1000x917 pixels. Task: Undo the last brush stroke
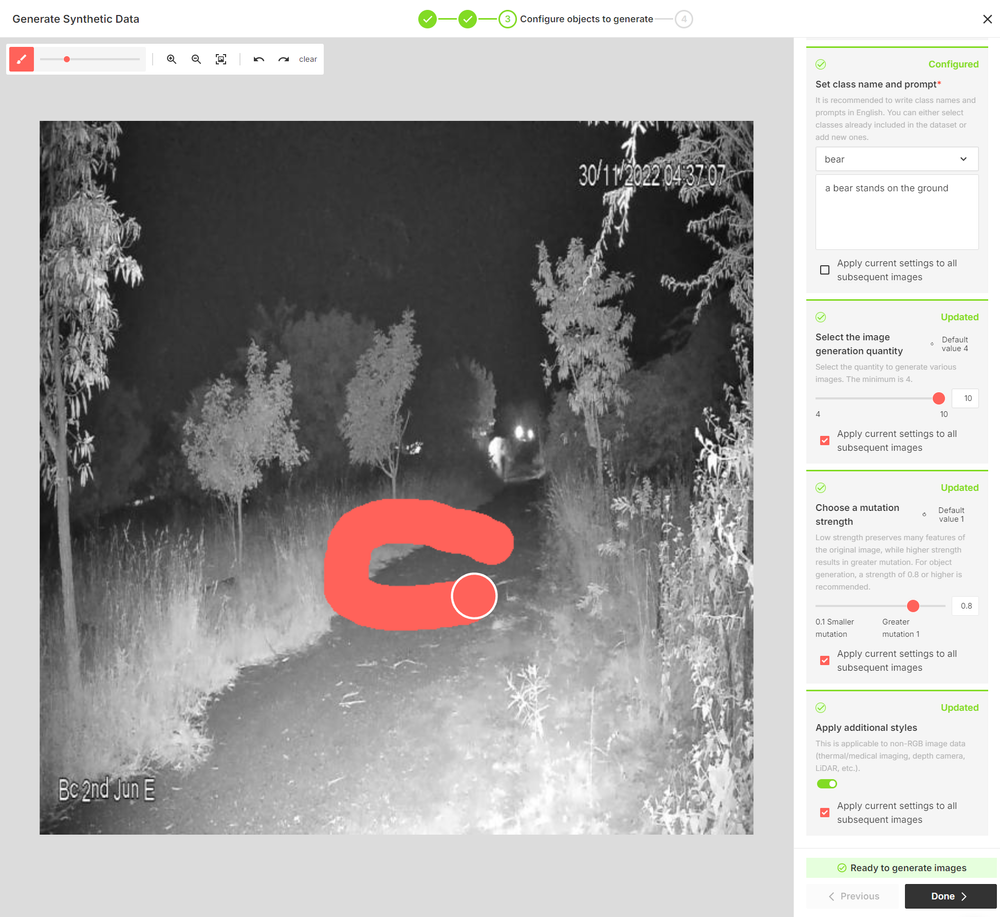click(x=260, y=59)
